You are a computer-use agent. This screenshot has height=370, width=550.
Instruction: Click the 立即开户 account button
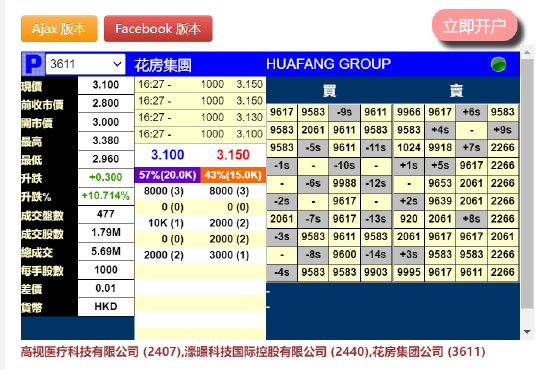[474, 26]
